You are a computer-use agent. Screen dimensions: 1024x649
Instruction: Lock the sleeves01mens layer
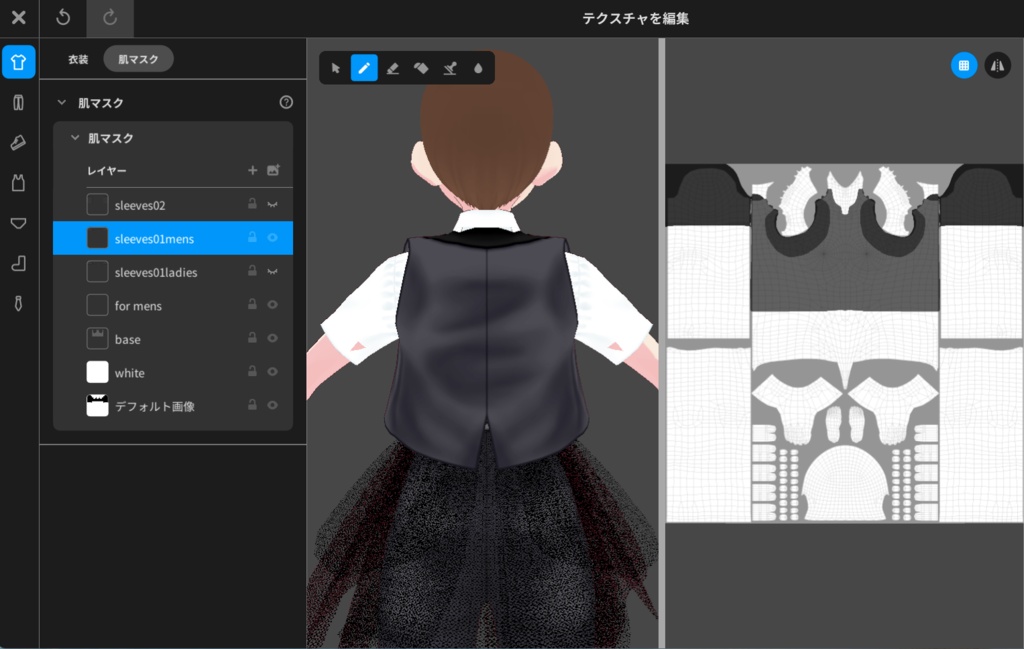[252, 237]
